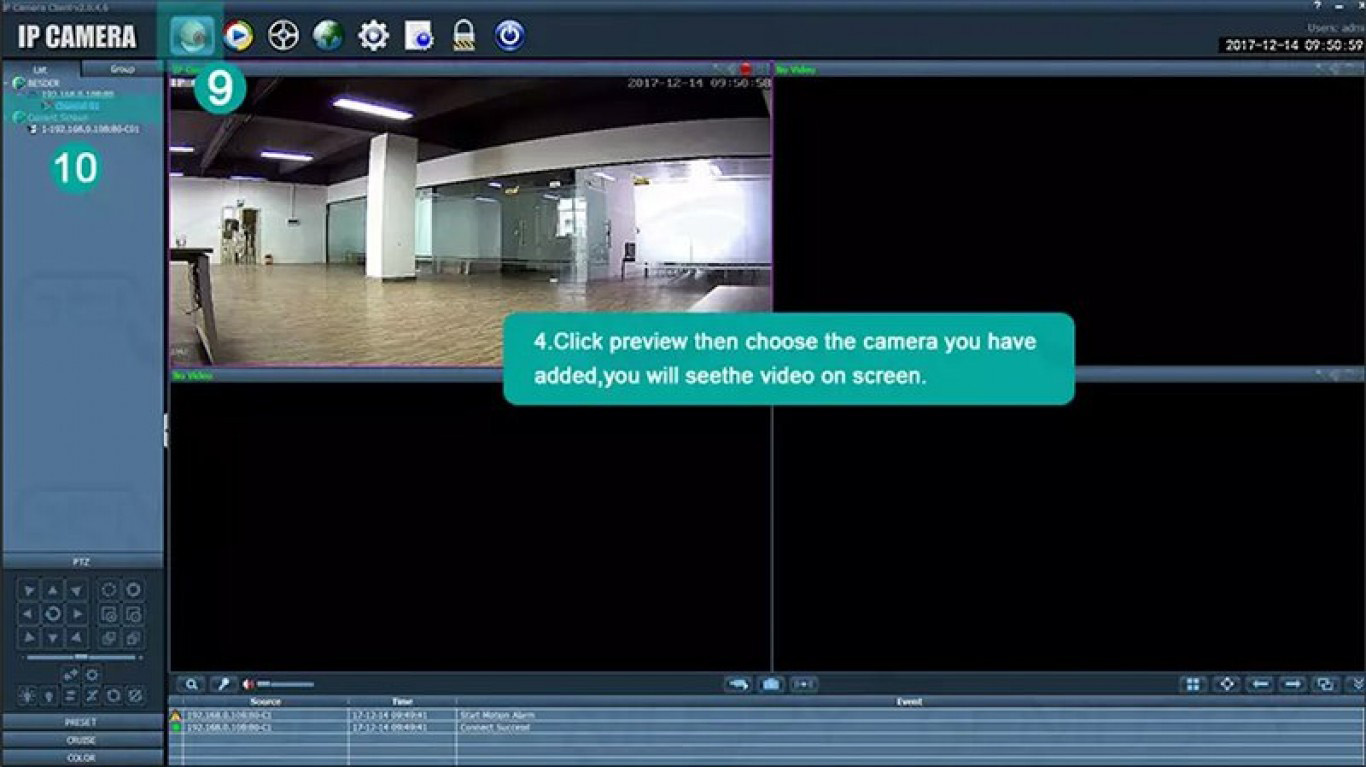Open the Preview/live view toolbar icon
The height and width of the screenshot is (767, 1366).
coord(194,33)
